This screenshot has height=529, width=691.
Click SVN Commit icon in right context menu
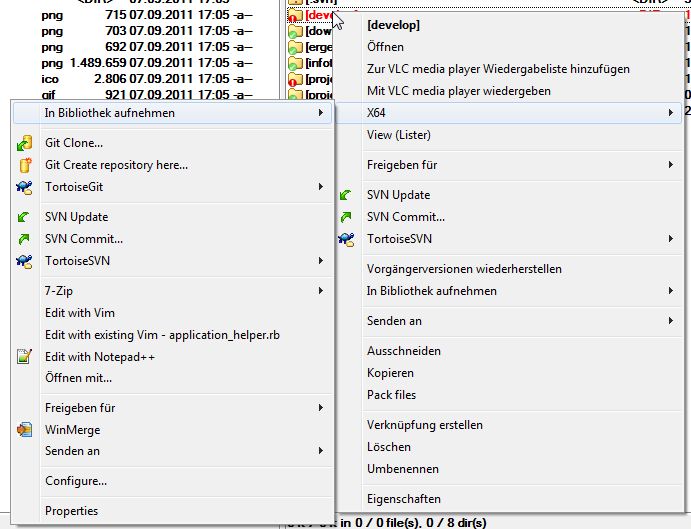point(346,217)
